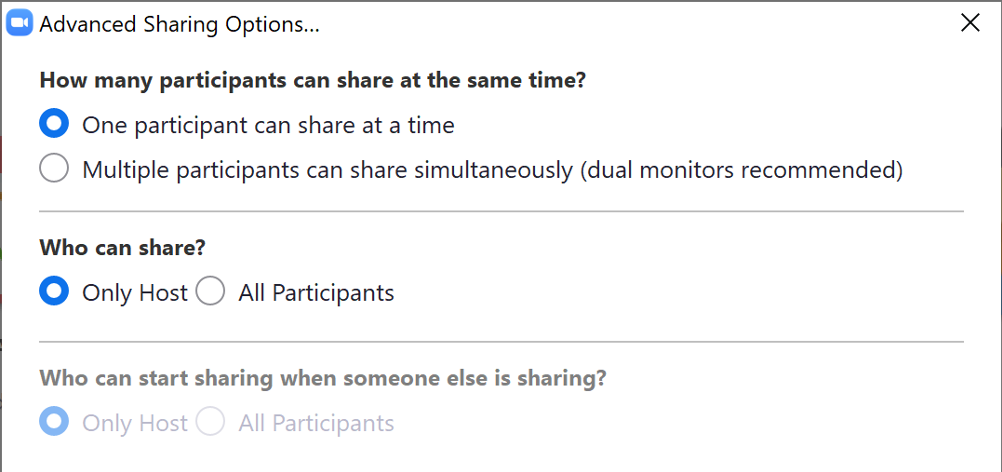This screenshot has width=1002, height=472.
Task: Select the 'Multiple participants can share simultaneously' radio circle
Action: tap(54, 169)
